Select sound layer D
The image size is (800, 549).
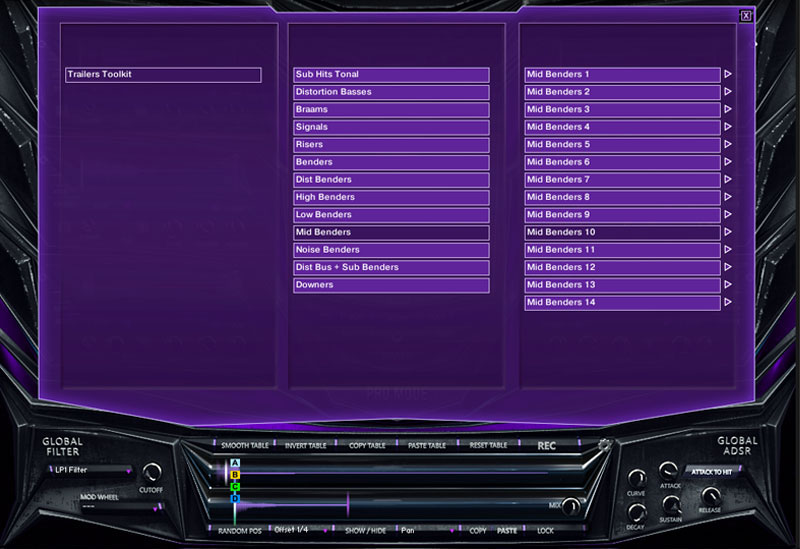click(235, 498)
